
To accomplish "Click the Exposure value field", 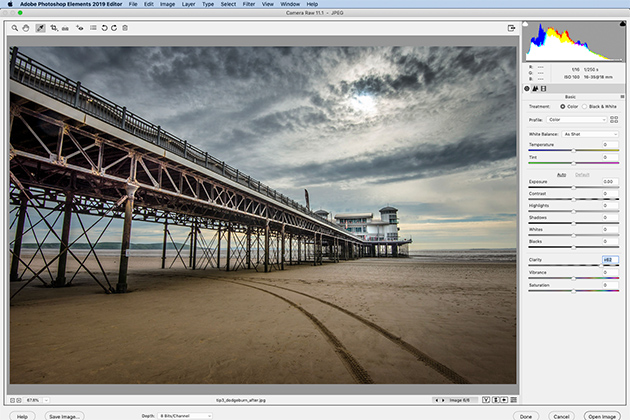I will click(x=610, y=182).
